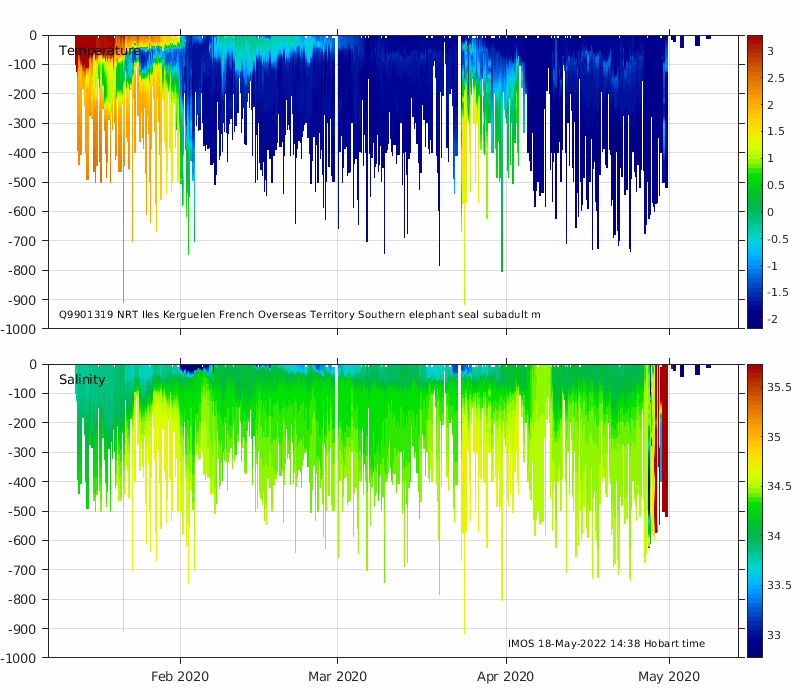Click the Temperature panel title label
Viewport: 800px width, 700px height.
tap(99, 51)
